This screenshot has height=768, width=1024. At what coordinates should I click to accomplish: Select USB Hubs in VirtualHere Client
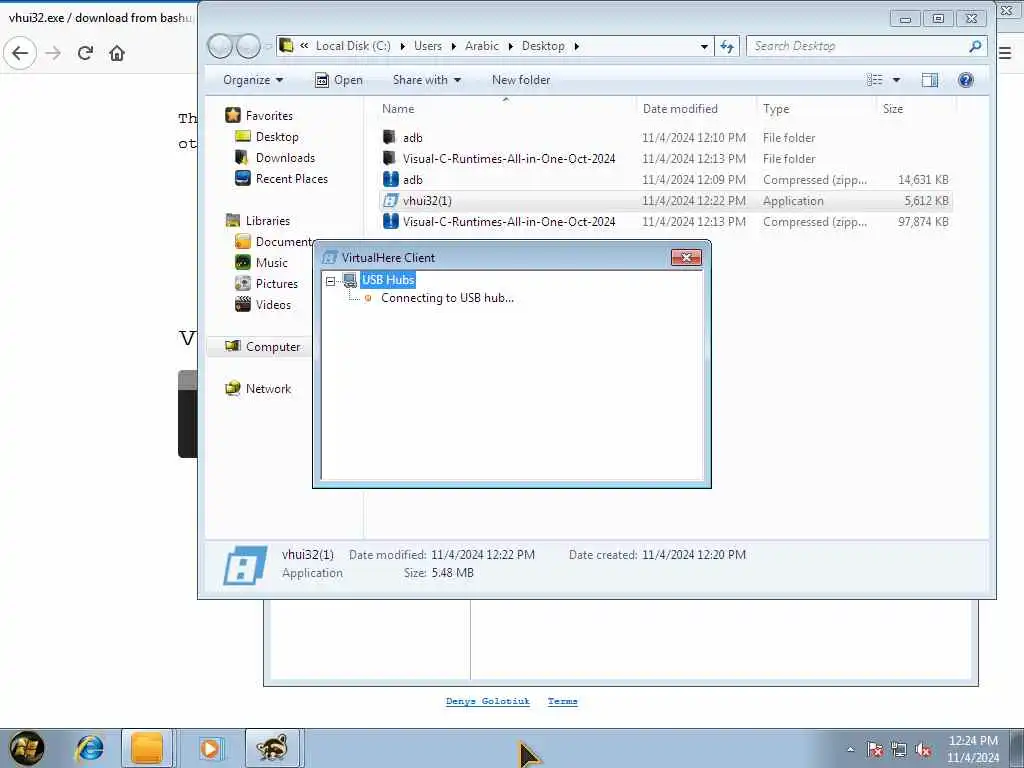(x=388, y=280)
